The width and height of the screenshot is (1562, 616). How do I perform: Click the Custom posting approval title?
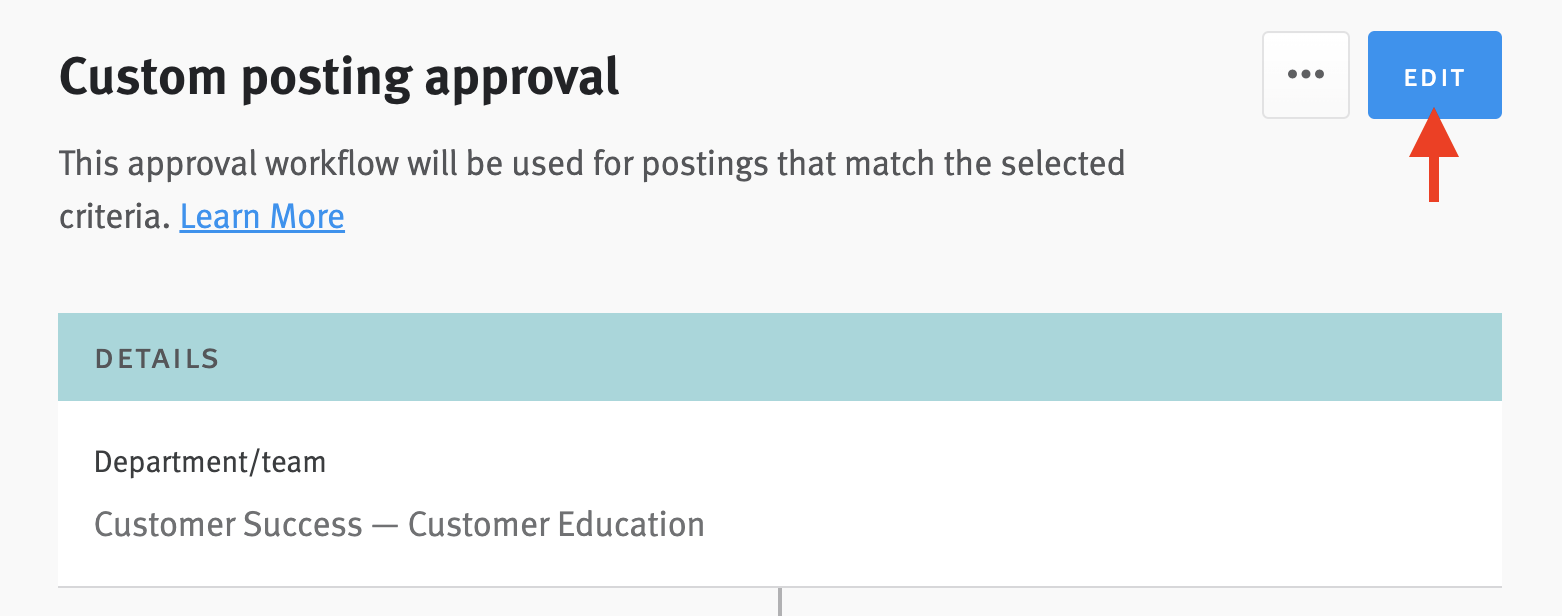tap(339, 75)
